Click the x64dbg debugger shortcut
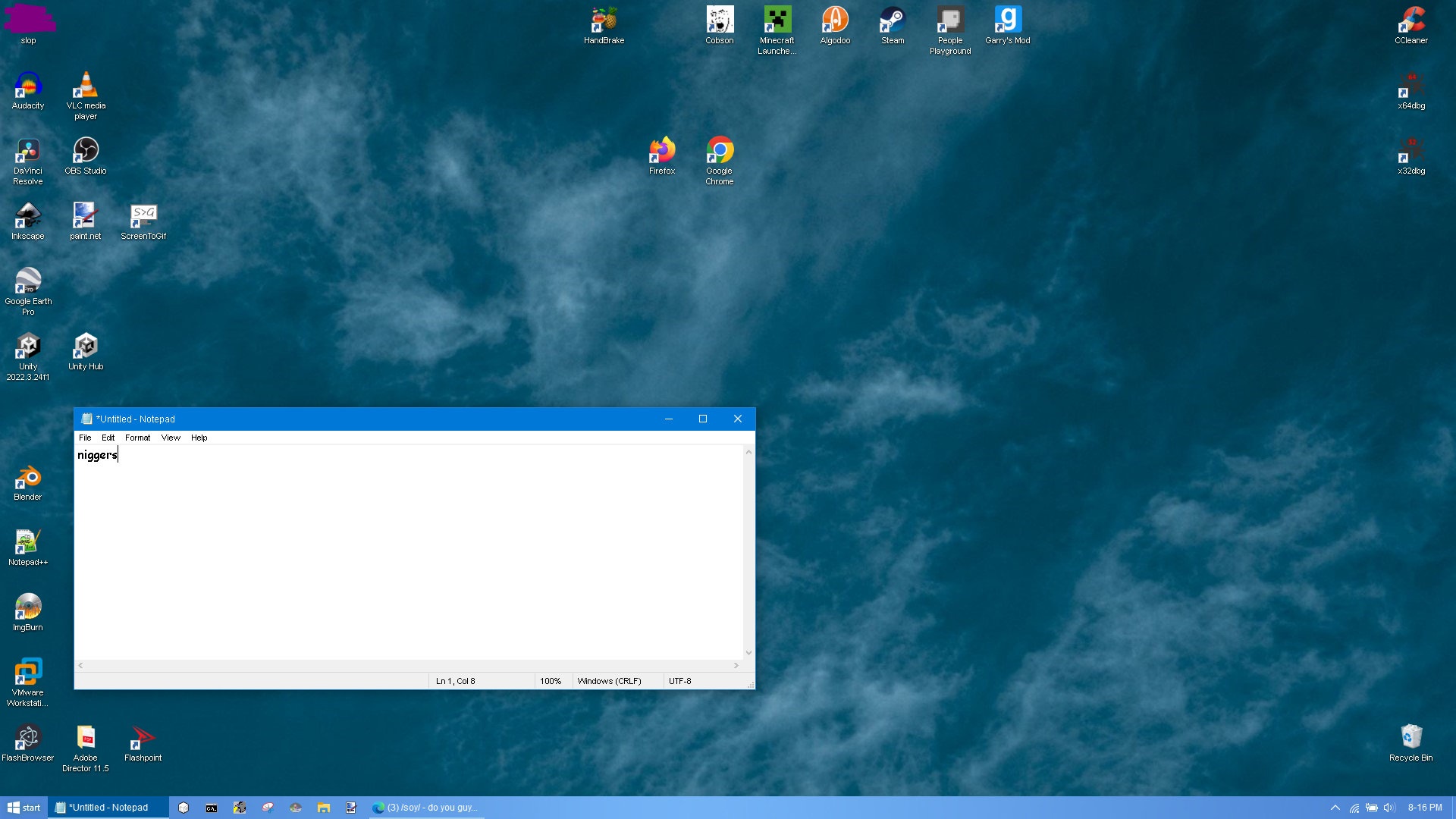 click(1411, 86)
